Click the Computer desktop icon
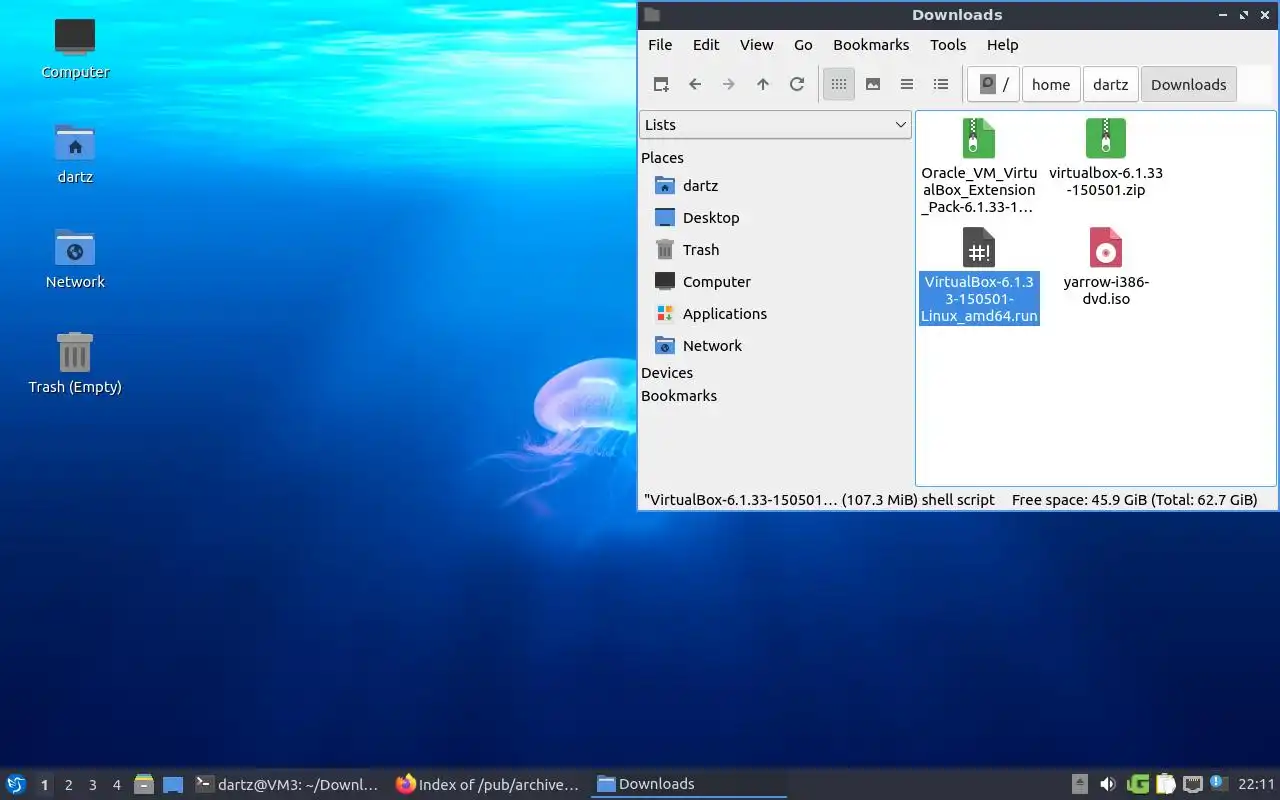1280x800 pixels. click(75, 49)
